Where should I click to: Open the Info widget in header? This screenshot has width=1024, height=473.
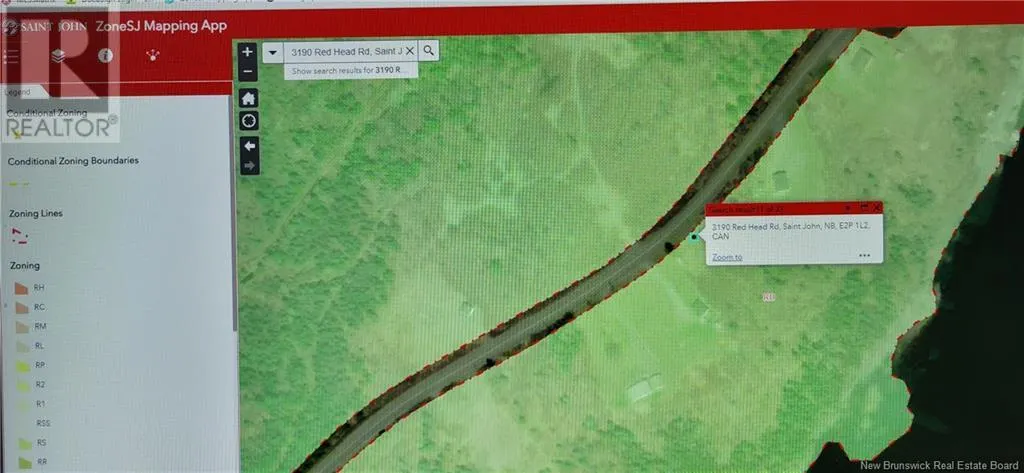(105, 56)
